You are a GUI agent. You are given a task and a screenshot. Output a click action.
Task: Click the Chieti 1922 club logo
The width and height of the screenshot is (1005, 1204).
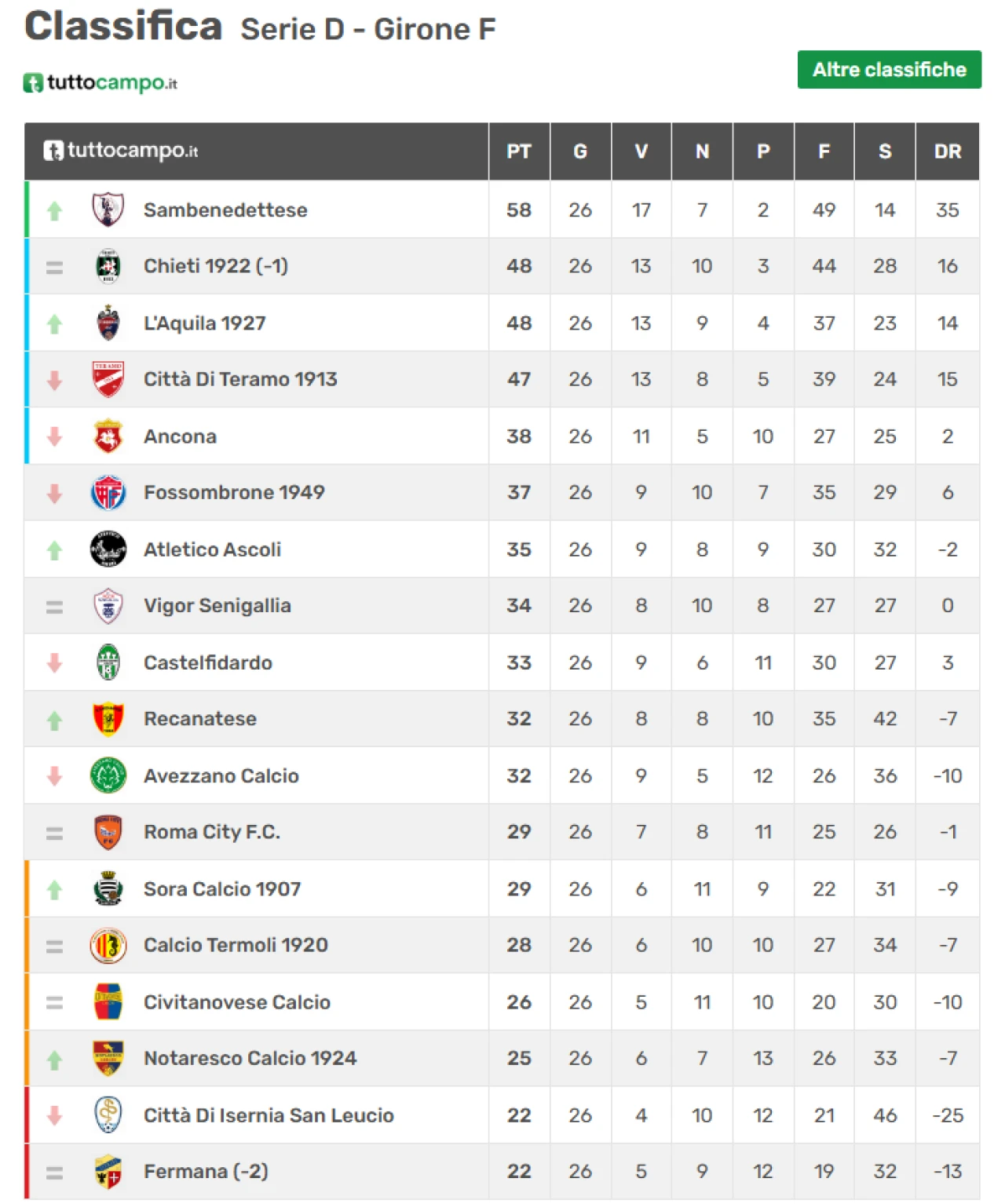[x=108, y=266]
